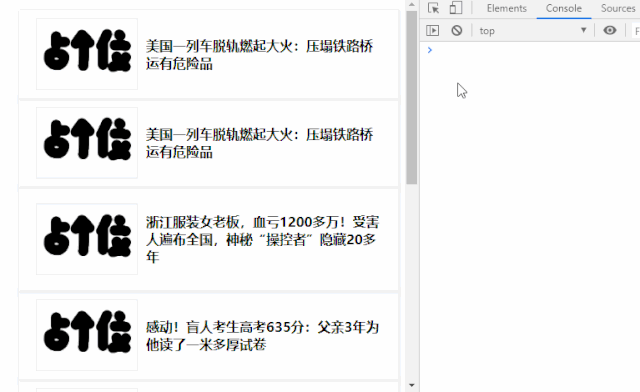
Task: Click the page vertical scrollbar thumb
Action: click(x=411, y=98)
